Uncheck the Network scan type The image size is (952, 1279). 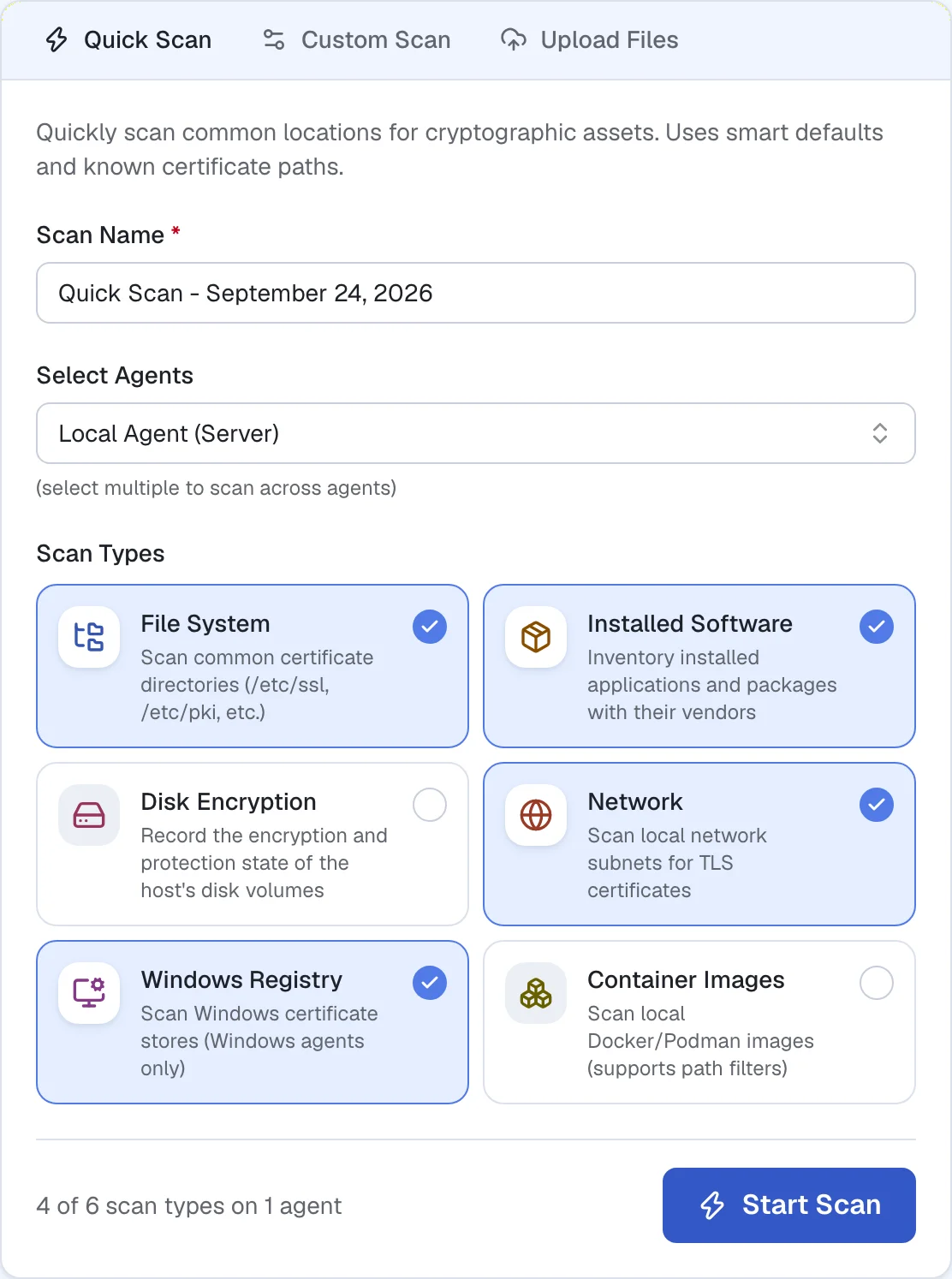pyautogui.click(x=877, y=805)
